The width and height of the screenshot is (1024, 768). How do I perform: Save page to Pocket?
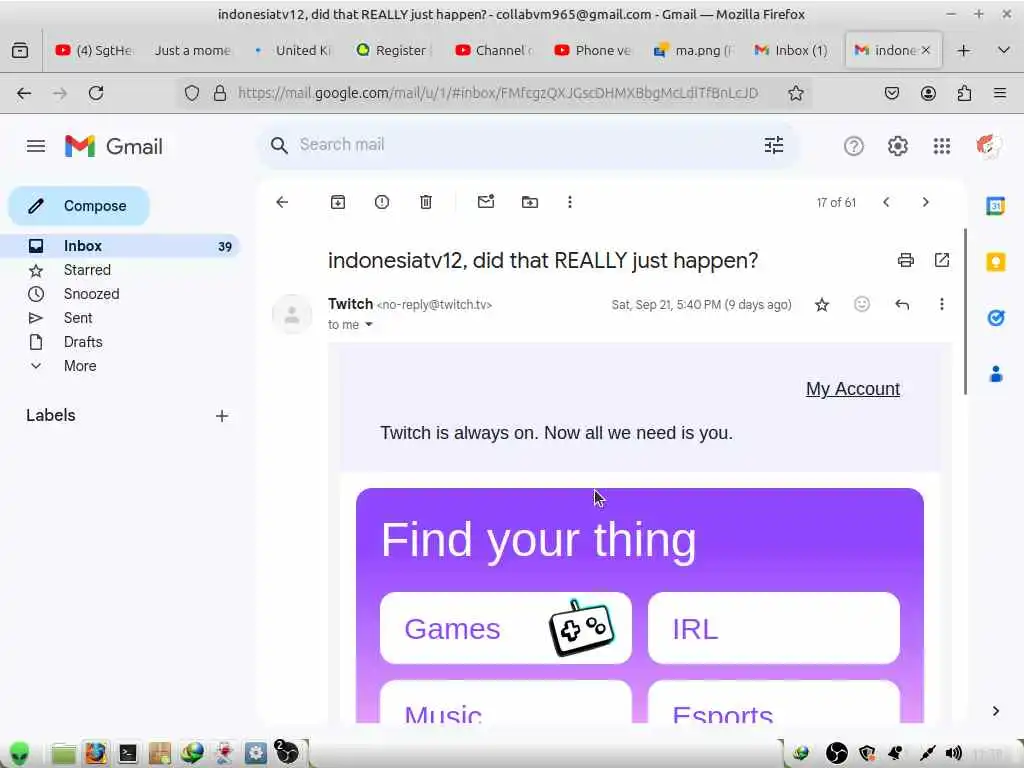coord(891,93)
